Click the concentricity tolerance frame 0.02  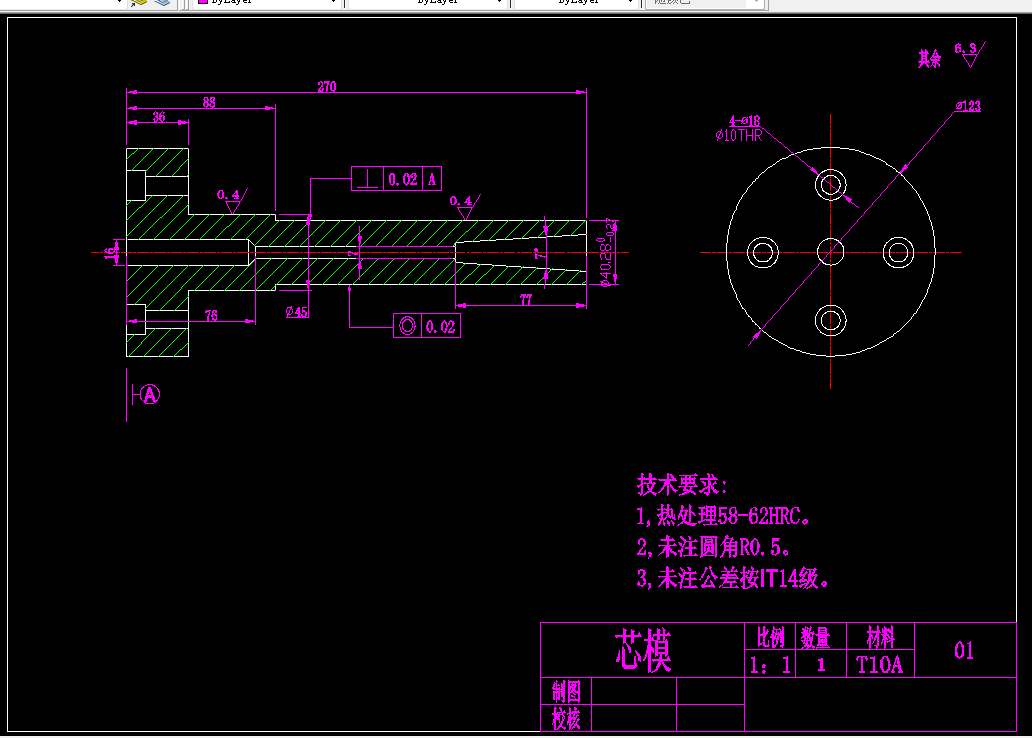tap(426, 327)
